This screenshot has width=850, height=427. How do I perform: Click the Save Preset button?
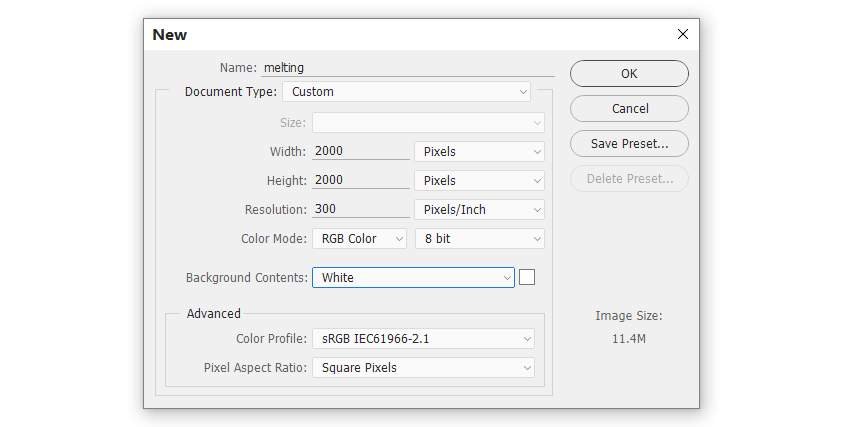pos(629,144)
